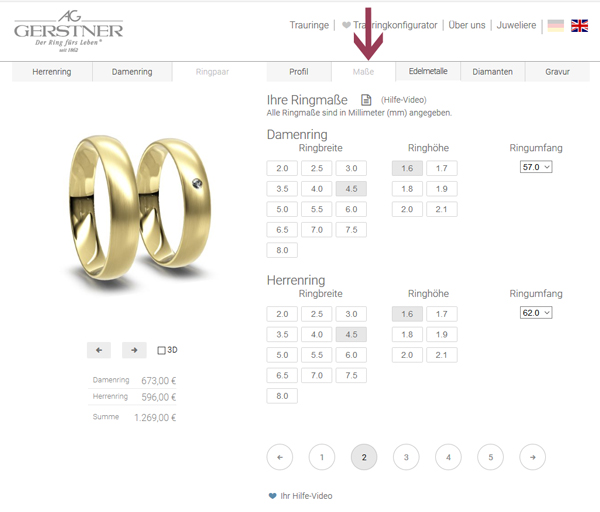Open Über uns page link
This screenshot has height=512, width=600.
(467, 25)
